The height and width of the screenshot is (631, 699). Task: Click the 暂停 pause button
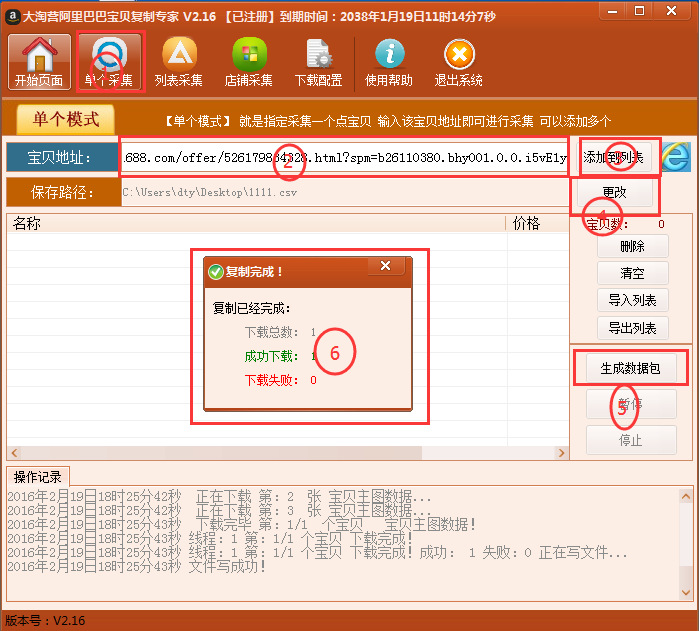tap(631, 404)
